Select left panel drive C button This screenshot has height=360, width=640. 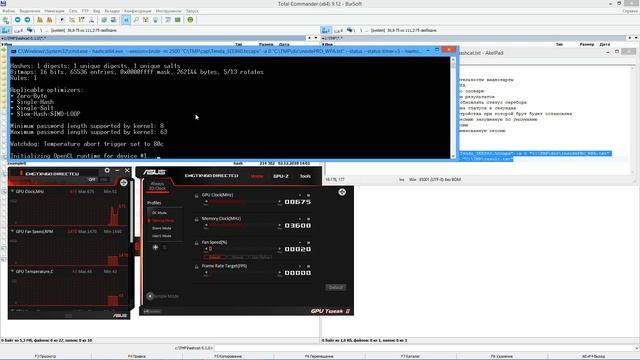(x=6, y=30)
